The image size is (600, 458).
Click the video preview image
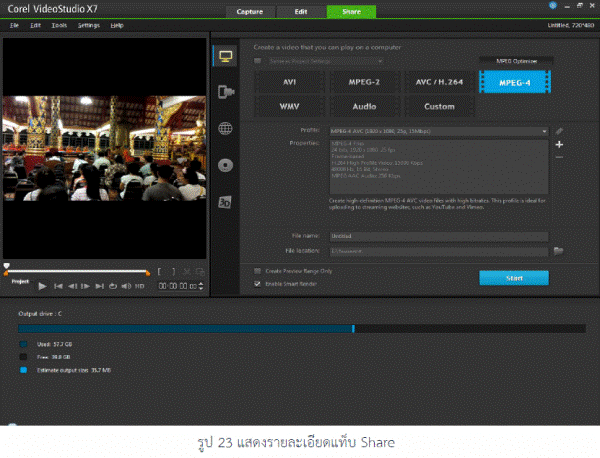[x=104, y=148]
